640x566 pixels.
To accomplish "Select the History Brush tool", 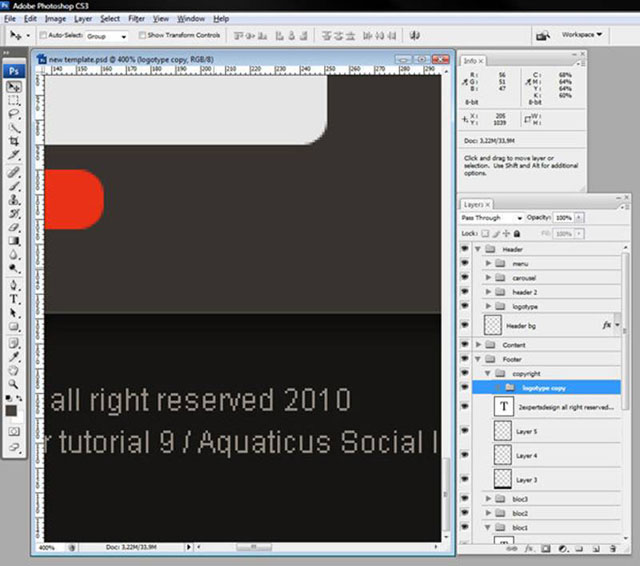I will click(x=14, y=213).
